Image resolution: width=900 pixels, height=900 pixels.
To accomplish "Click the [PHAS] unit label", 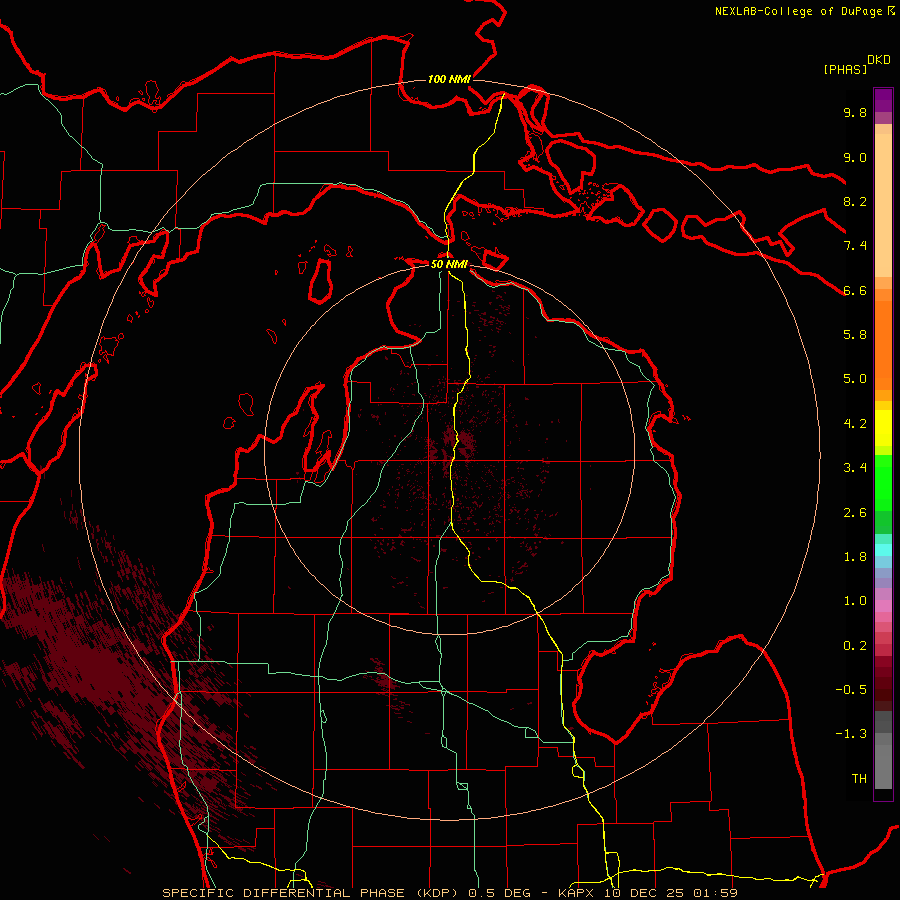I will click(845, 69).
